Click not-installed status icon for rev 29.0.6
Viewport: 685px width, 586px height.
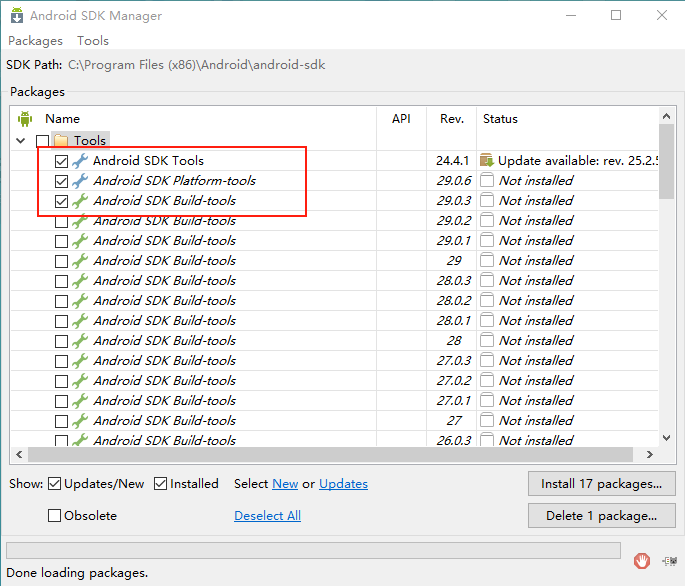pyautogui.click(x=487, y=180)
